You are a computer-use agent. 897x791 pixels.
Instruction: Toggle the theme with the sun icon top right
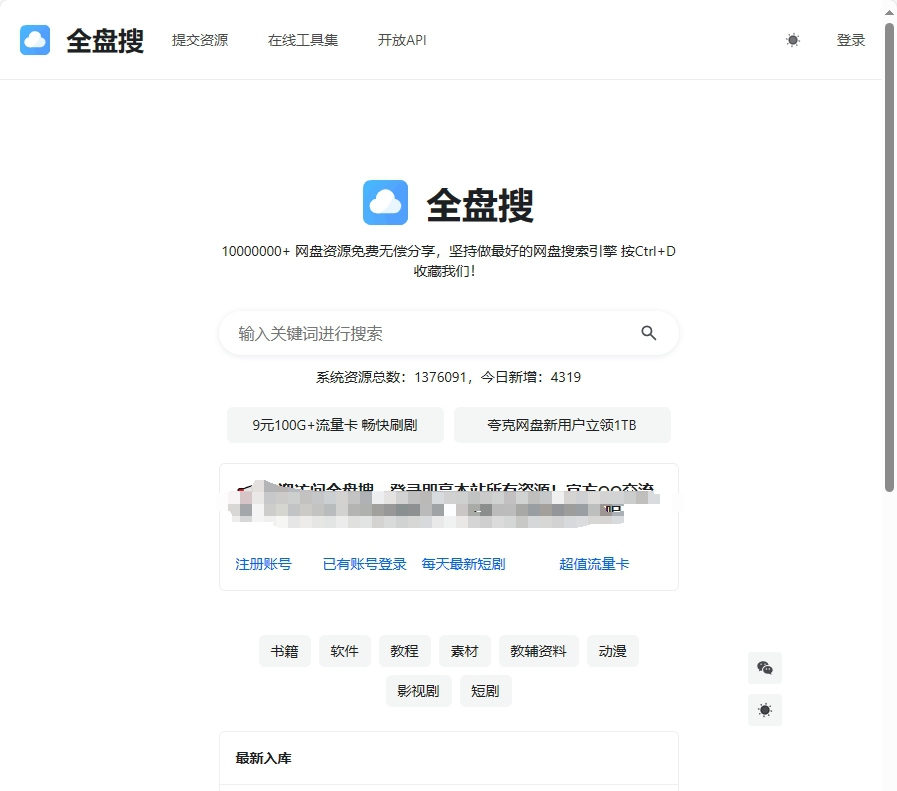coord(793,39)
